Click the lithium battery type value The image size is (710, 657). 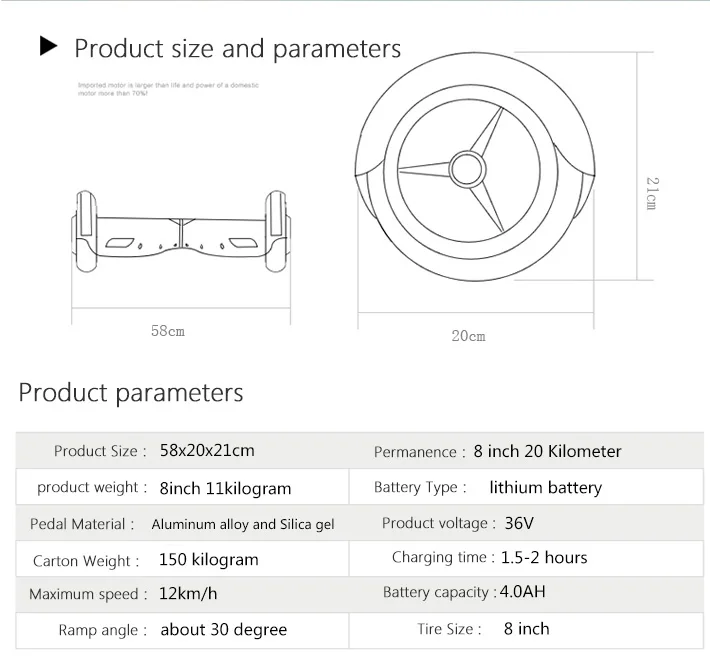click(546, 488)
